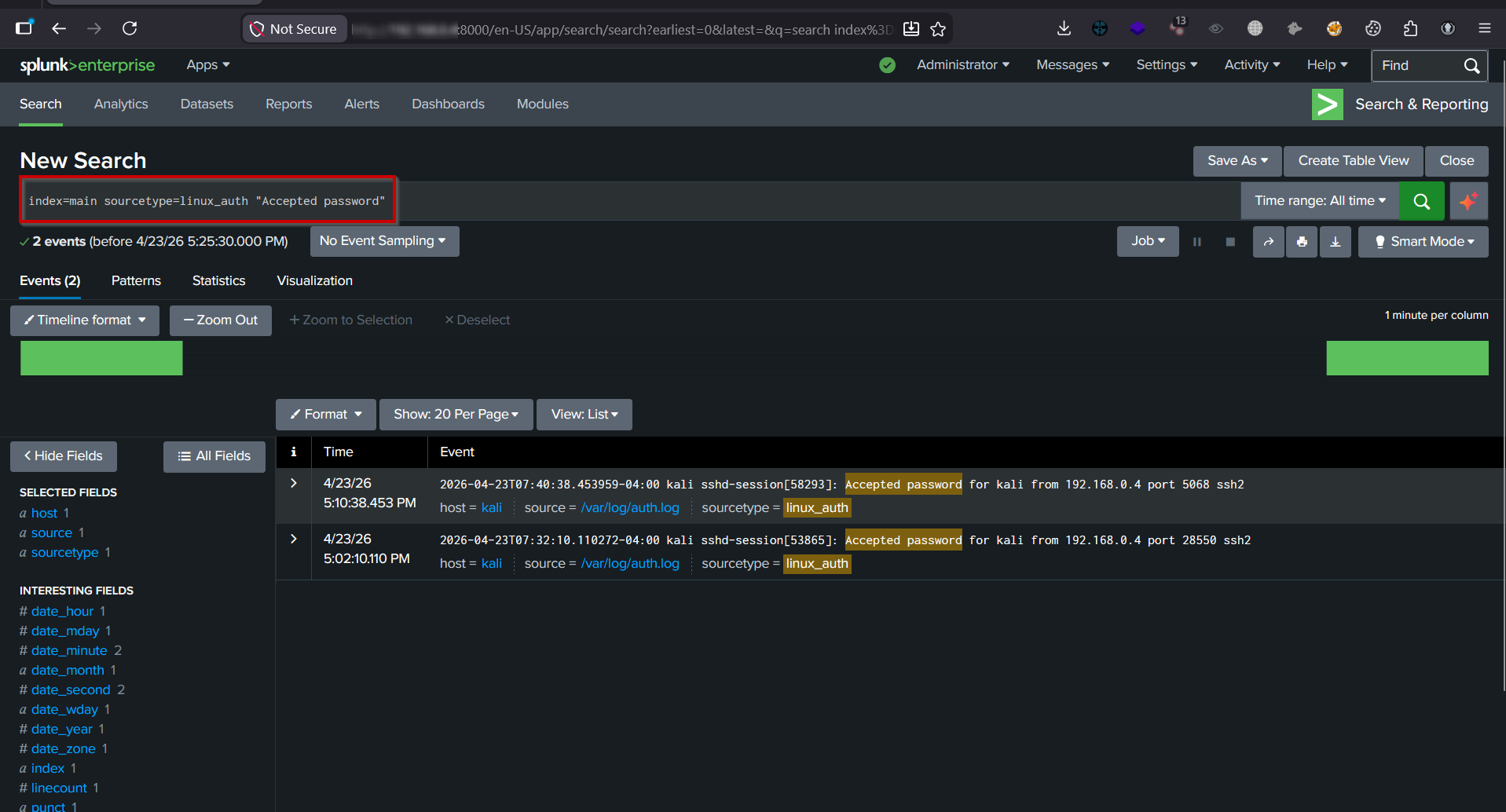Switch to the Patterns tab
1506x812 pixels.
coord(136,281)
